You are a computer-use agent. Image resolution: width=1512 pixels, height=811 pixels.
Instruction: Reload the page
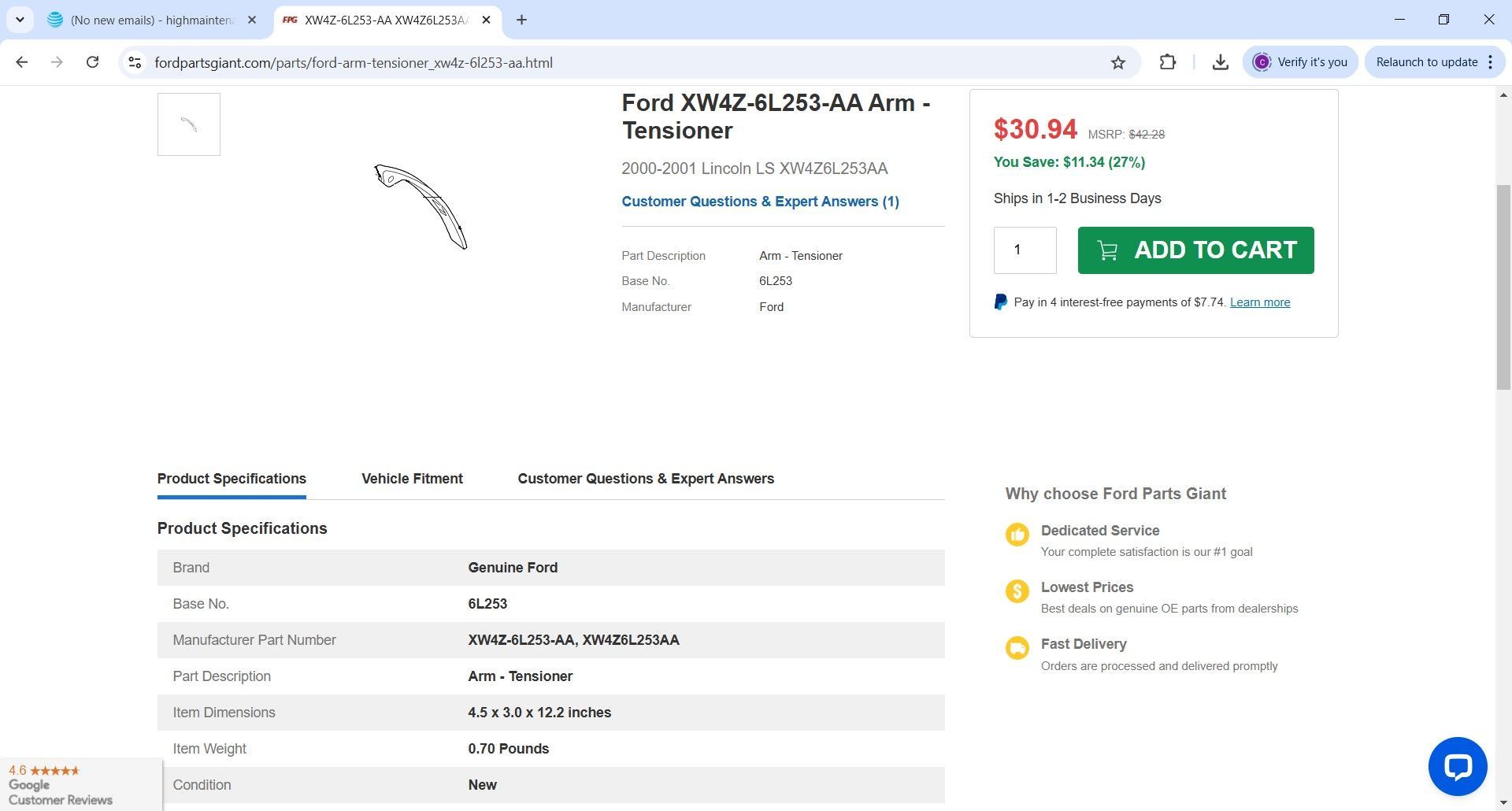(92, 62)
